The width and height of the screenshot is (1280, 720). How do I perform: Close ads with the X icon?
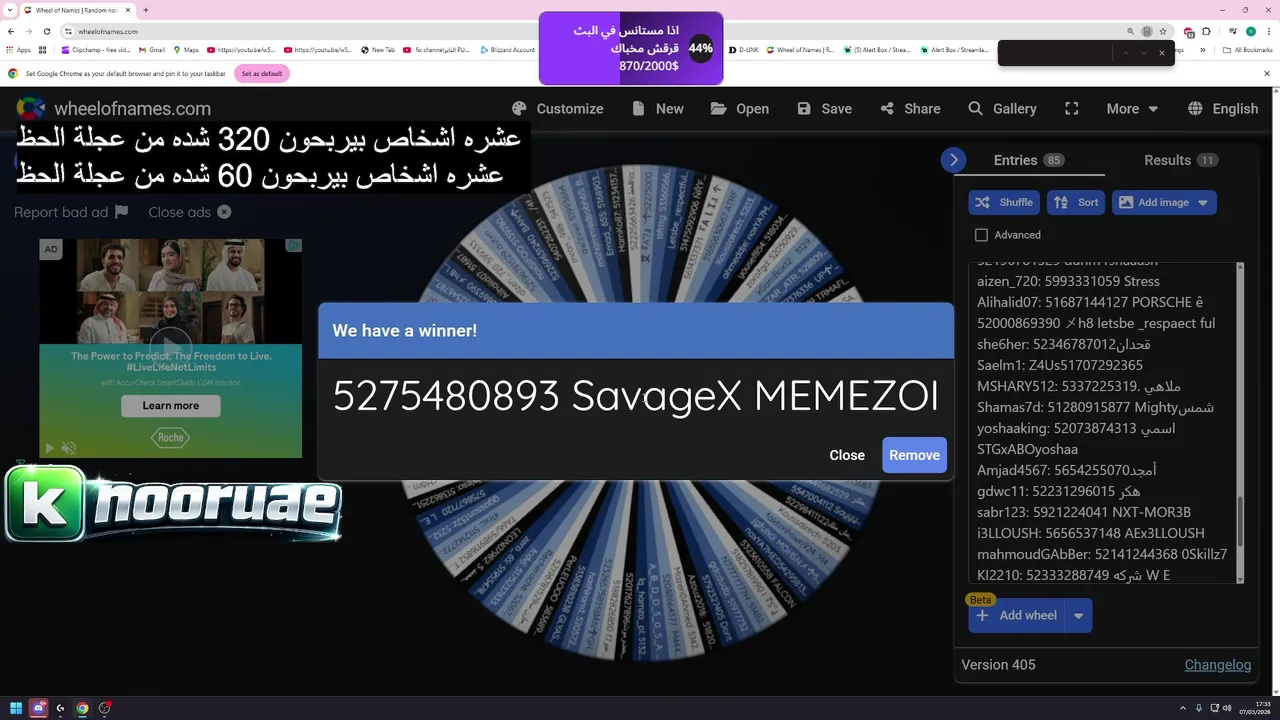click(224, 212)
